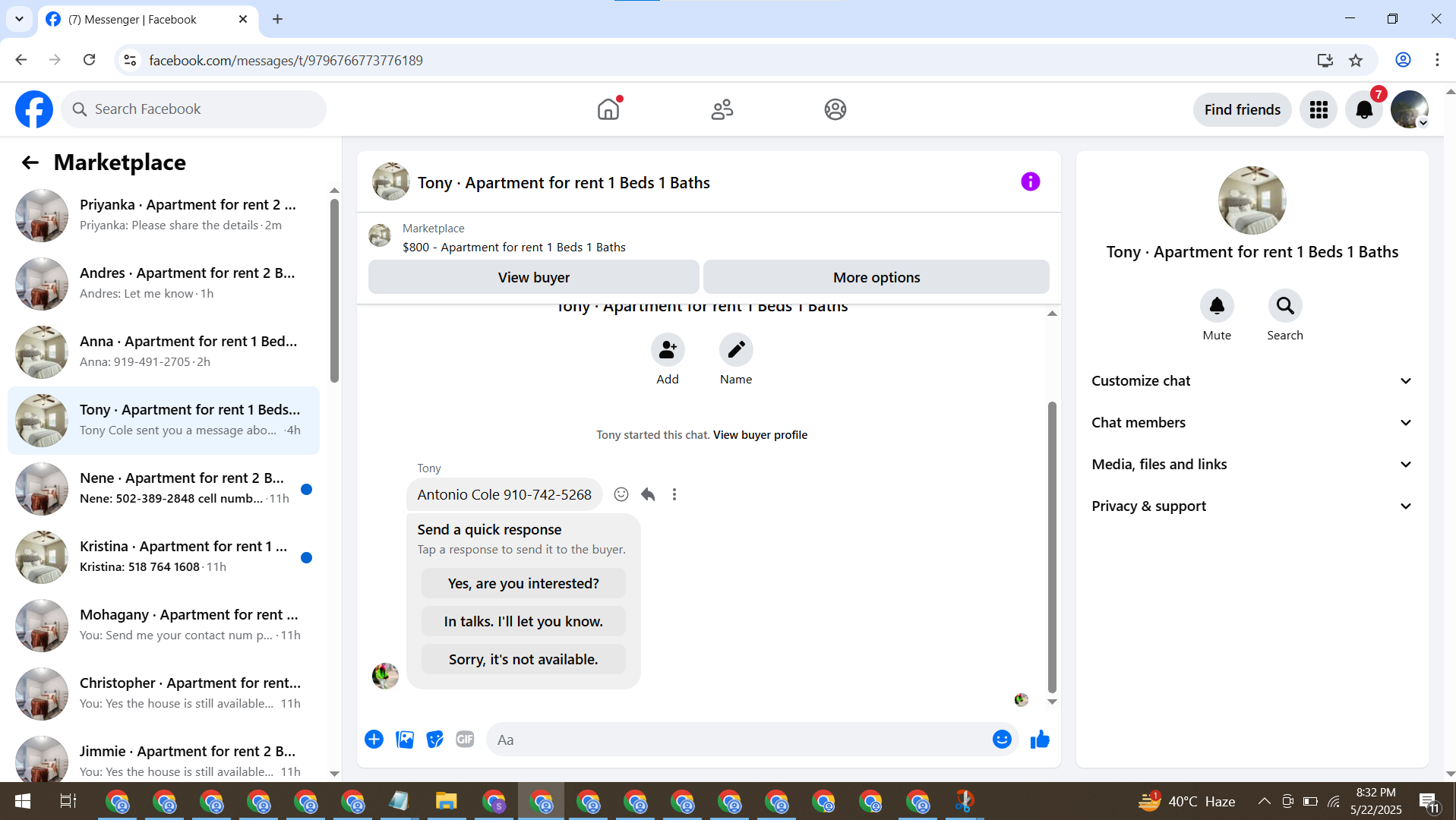This screenshot has width=1456, height=820.
Task: Go to the Home feed icon
Action: [x=608, y=109]
